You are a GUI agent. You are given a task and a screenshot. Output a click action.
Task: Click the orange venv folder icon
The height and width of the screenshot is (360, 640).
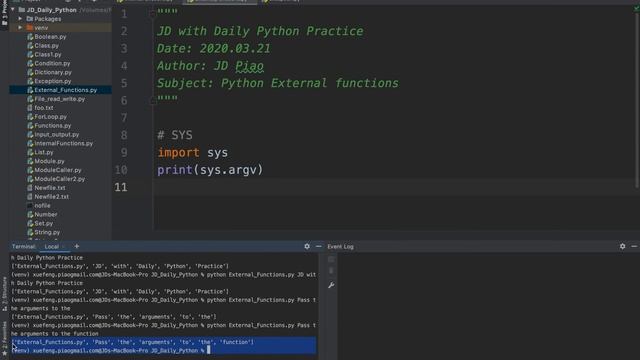(x=29, y=28)
